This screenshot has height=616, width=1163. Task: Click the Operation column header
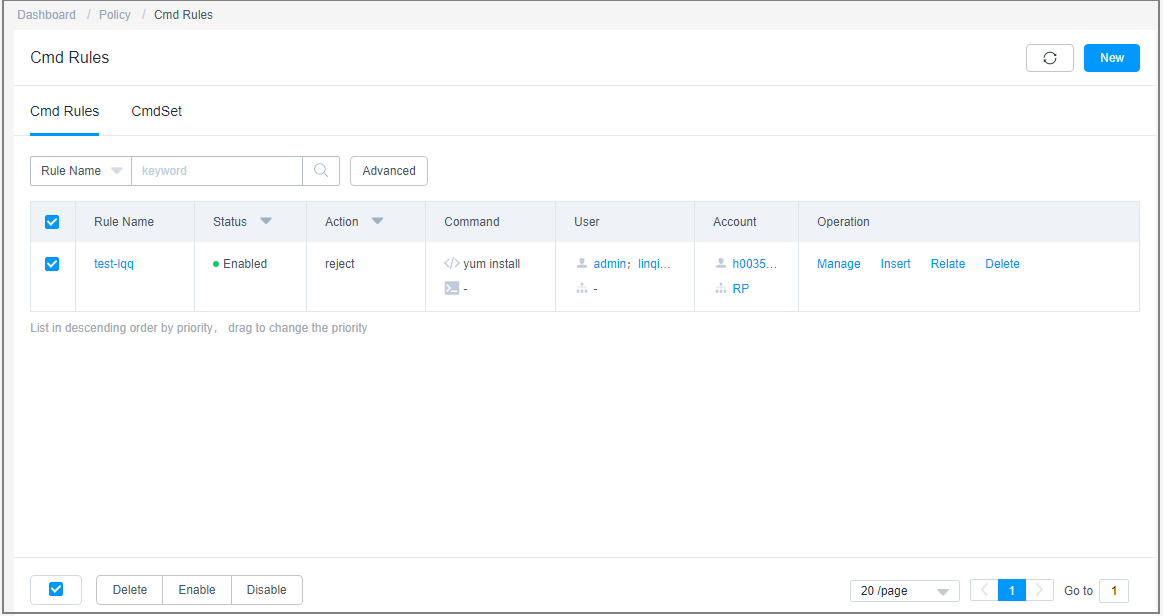tap(843, 222)
